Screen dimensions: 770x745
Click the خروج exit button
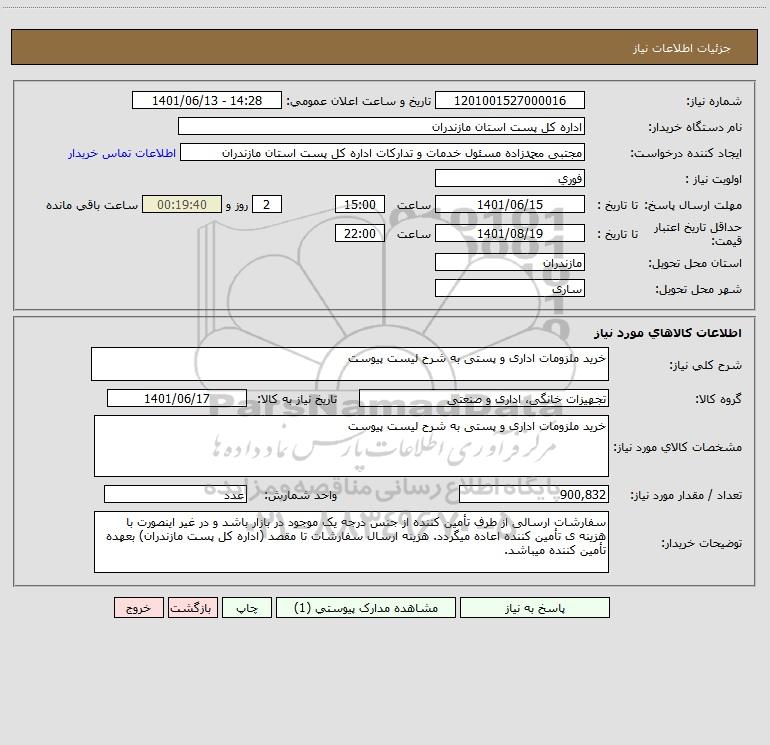pos(139,608)
